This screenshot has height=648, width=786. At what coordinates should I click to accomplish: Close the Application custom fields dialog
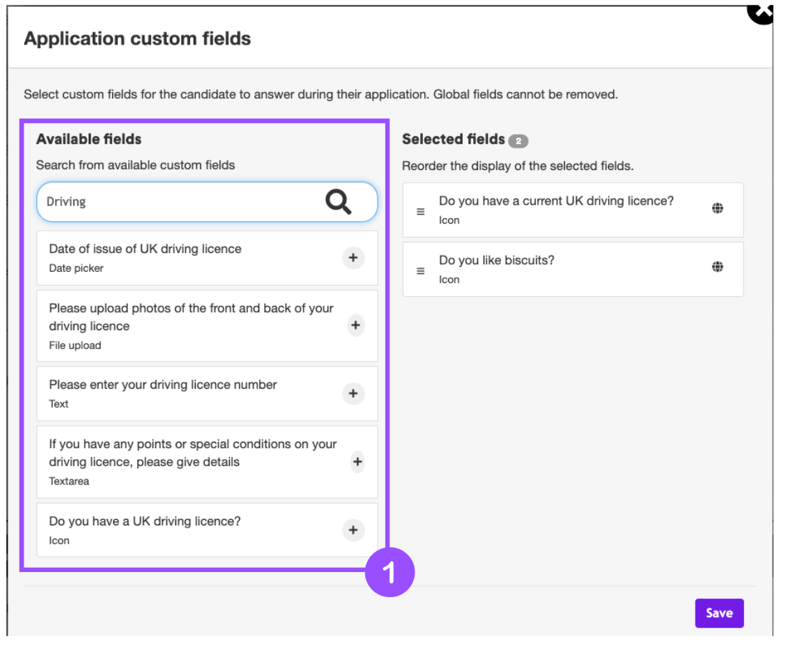click(x=761, y=11)
